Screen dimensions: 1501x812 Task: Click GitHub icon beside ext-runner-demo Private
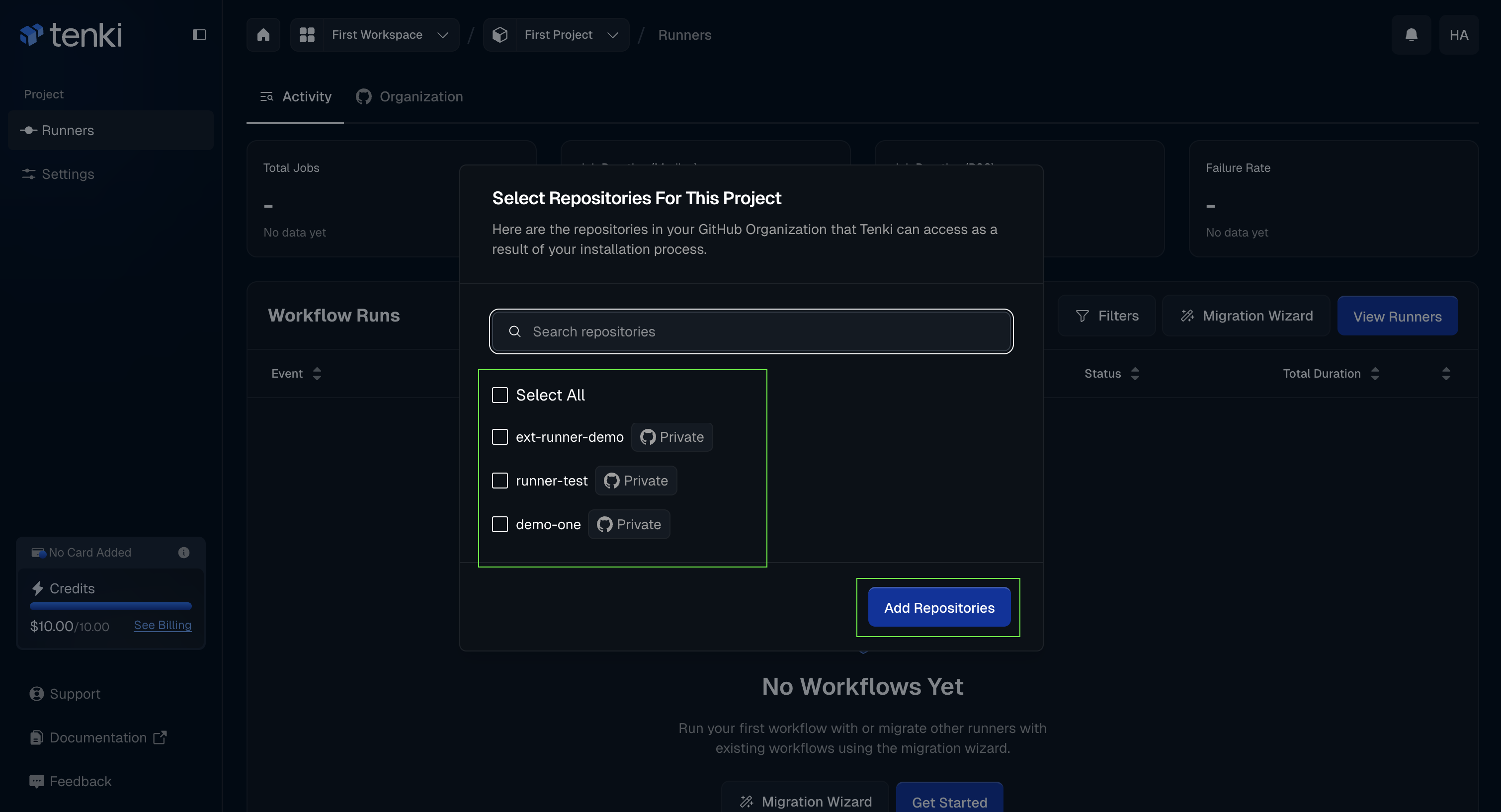tap(647, 437)
